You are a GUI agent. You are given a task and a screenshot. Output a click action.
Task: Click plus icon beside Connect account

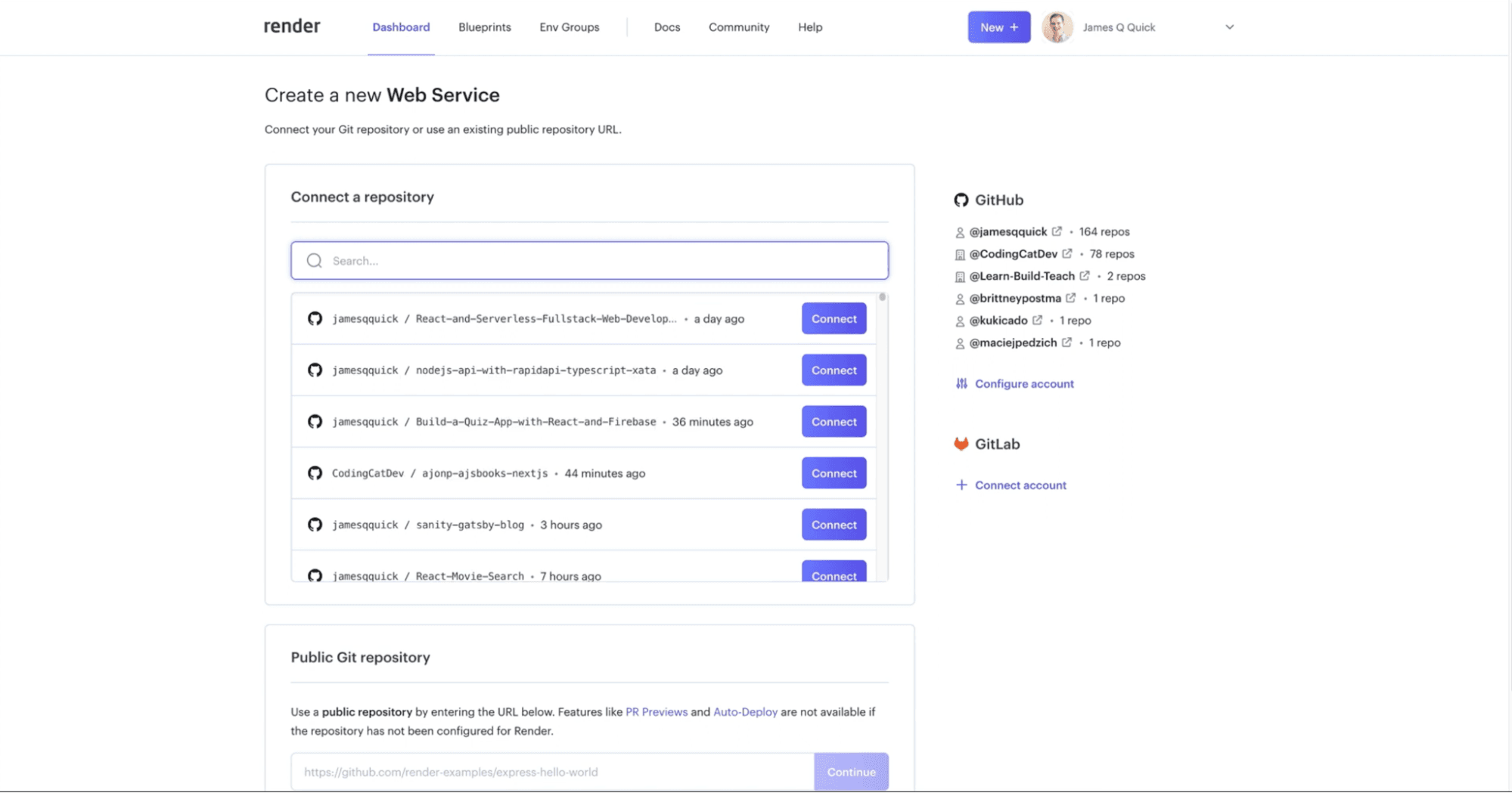961,485
